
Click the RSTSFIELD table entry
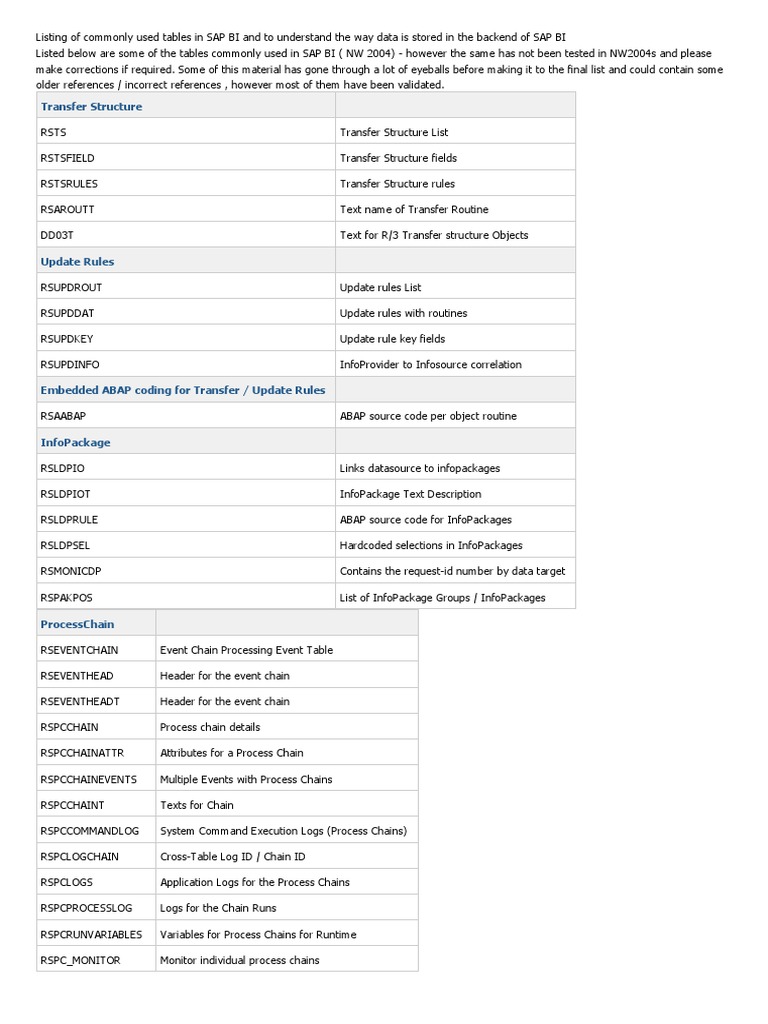coord(67,158)
